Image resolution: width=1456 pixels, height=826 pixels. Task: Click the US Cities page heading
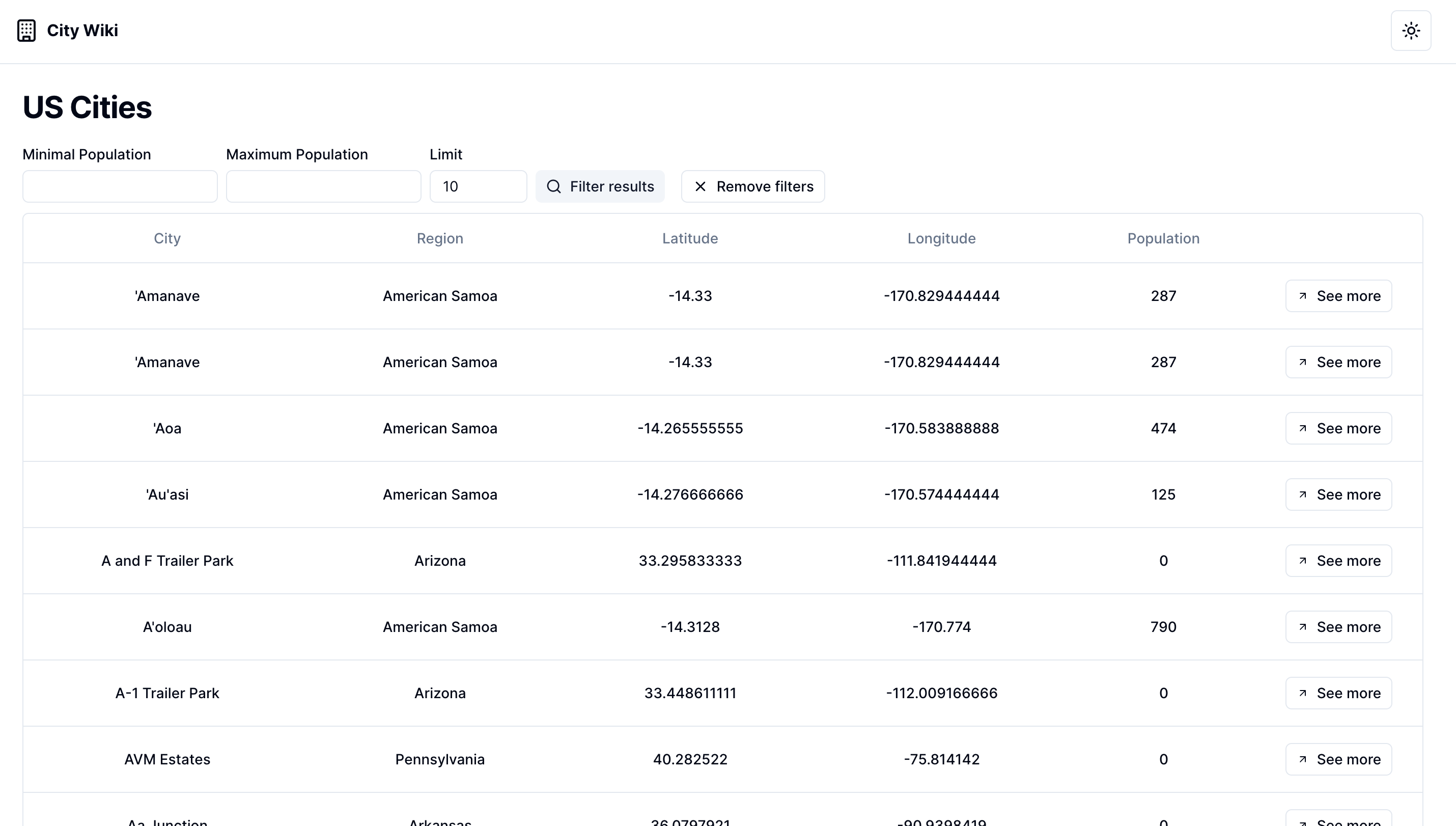(x=88, y=107)
